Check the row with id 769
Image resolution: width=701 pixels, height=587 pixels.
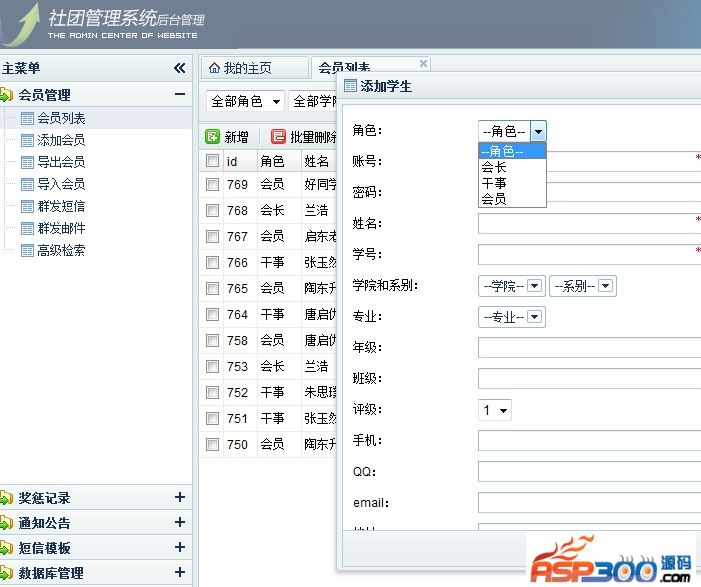tap(212, 184)
